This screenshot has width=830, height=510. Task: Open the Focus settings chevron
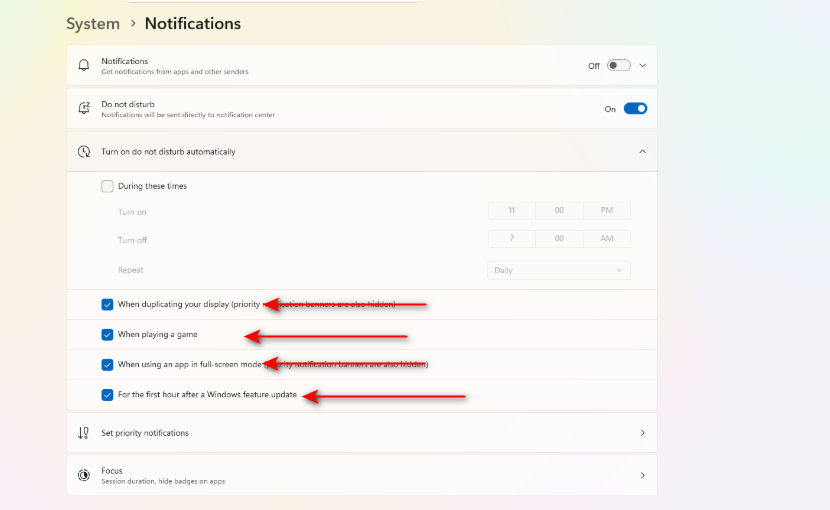click(x=643, y=475)
